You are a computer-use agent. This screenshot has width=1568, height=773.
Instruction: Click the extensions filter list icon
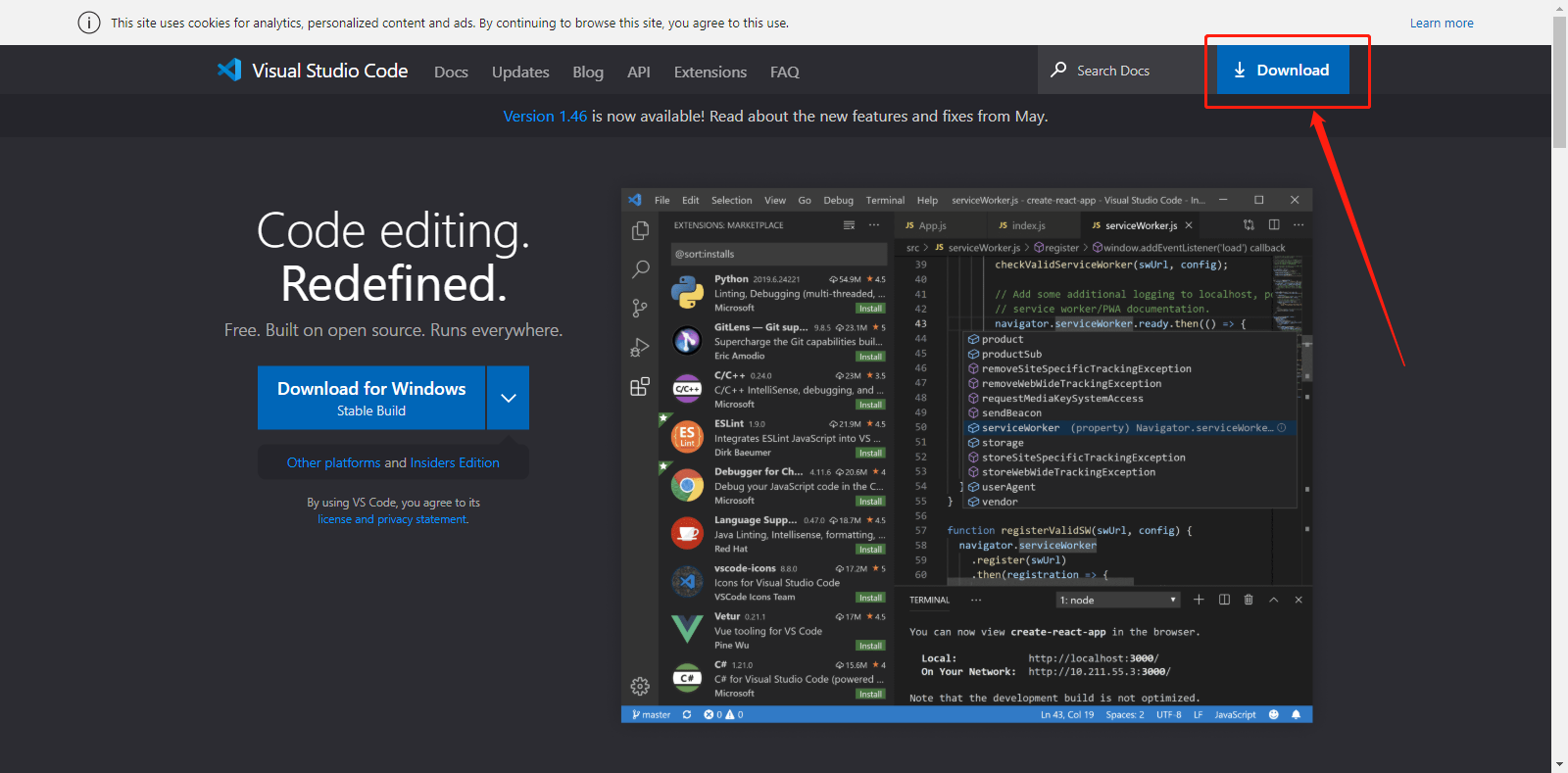[849, 225]
